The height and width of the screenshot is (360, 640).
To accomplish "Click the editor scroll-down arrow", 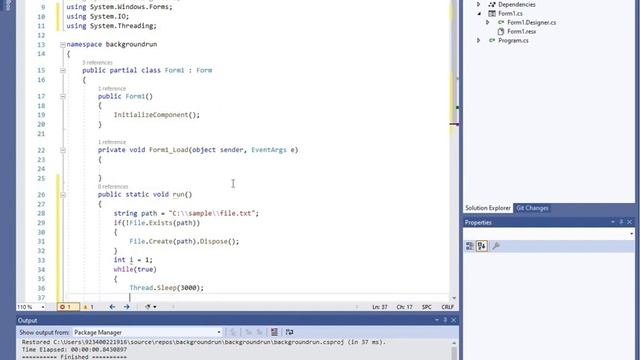I will (454, 298).
